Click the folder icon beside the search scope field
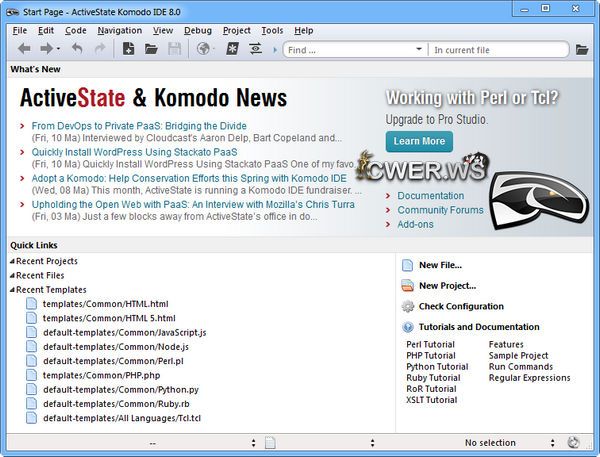The height and width of the screenshot is (457, 600). tap(583, 49)
